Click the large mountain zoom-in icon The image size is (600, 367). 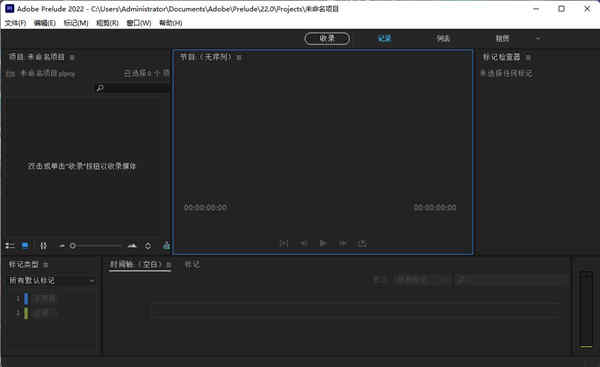coord(132,245)
